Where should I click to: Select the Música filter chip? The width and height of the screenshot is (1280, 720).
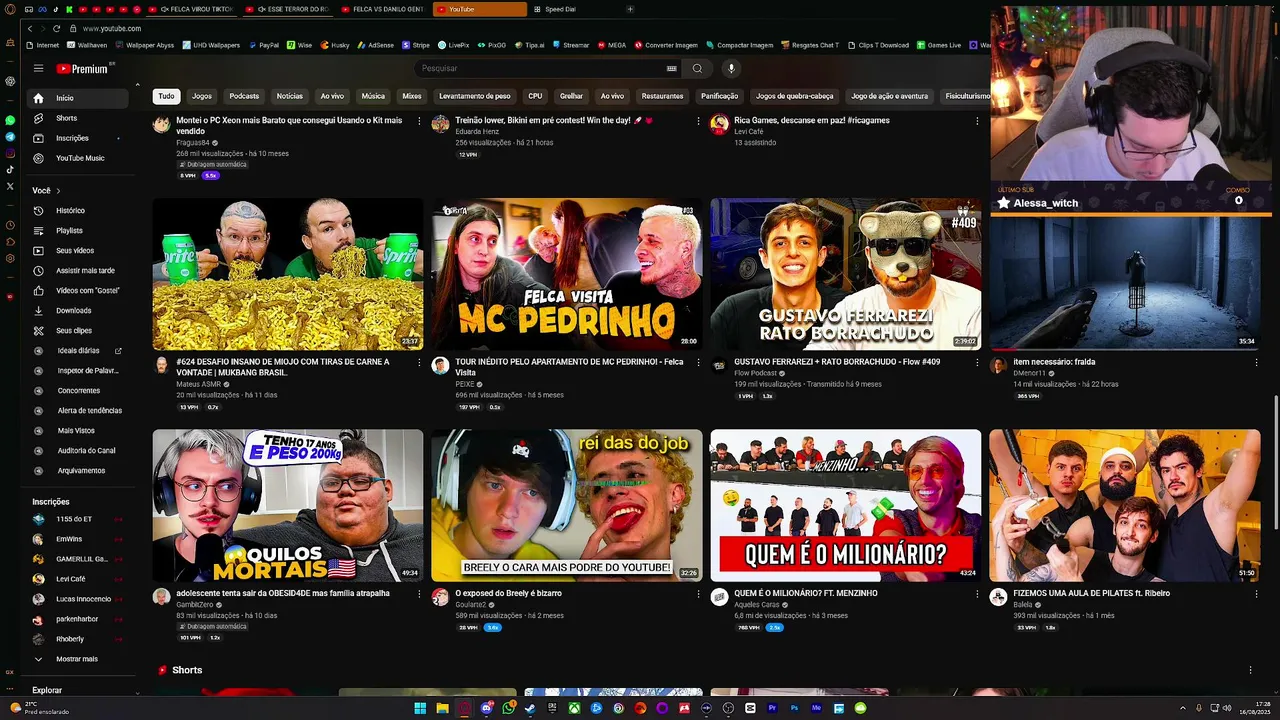(373, 96)
